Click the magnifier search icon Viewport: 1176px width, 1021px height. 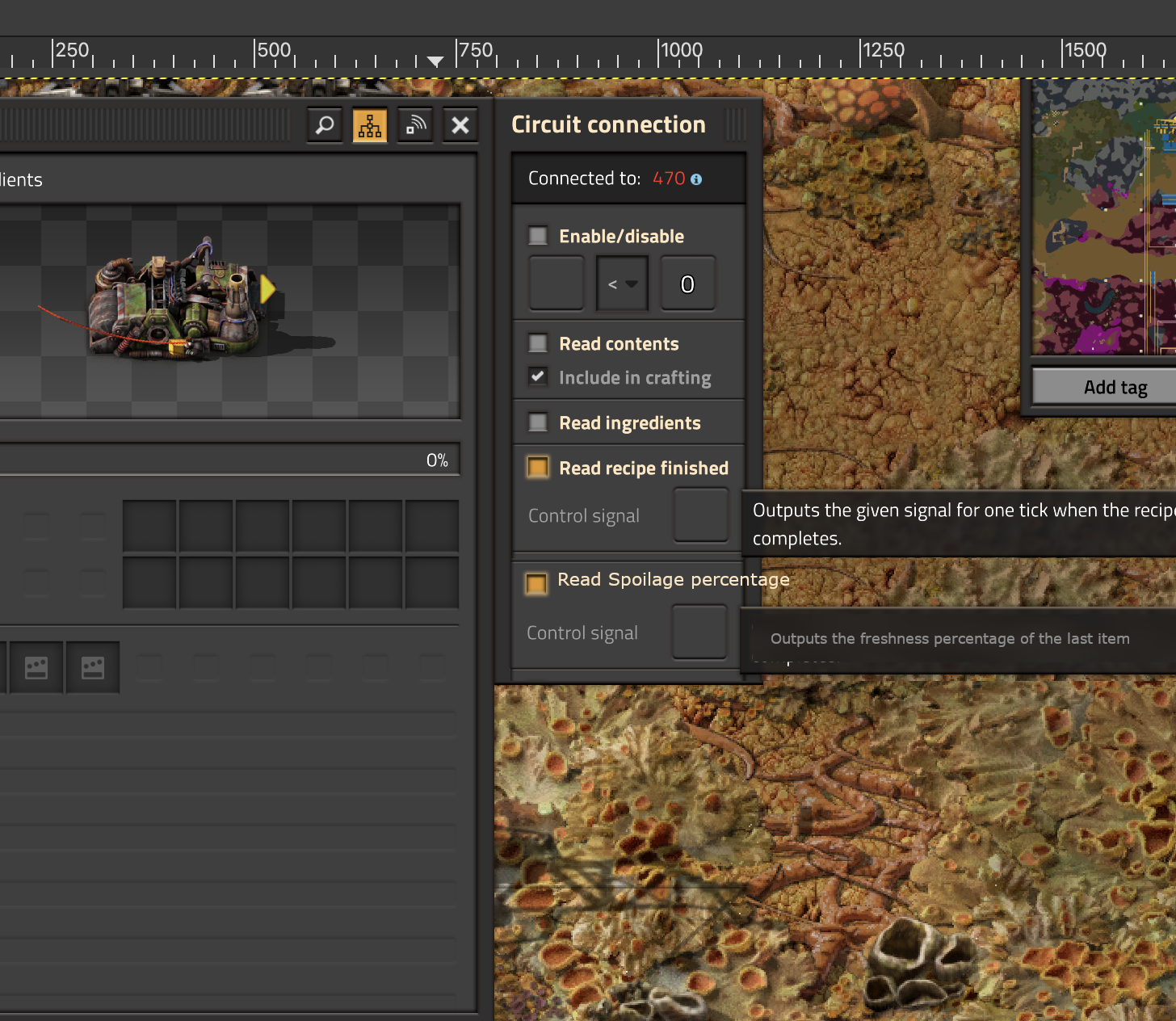pyautogui.click(x=325, y=125)
